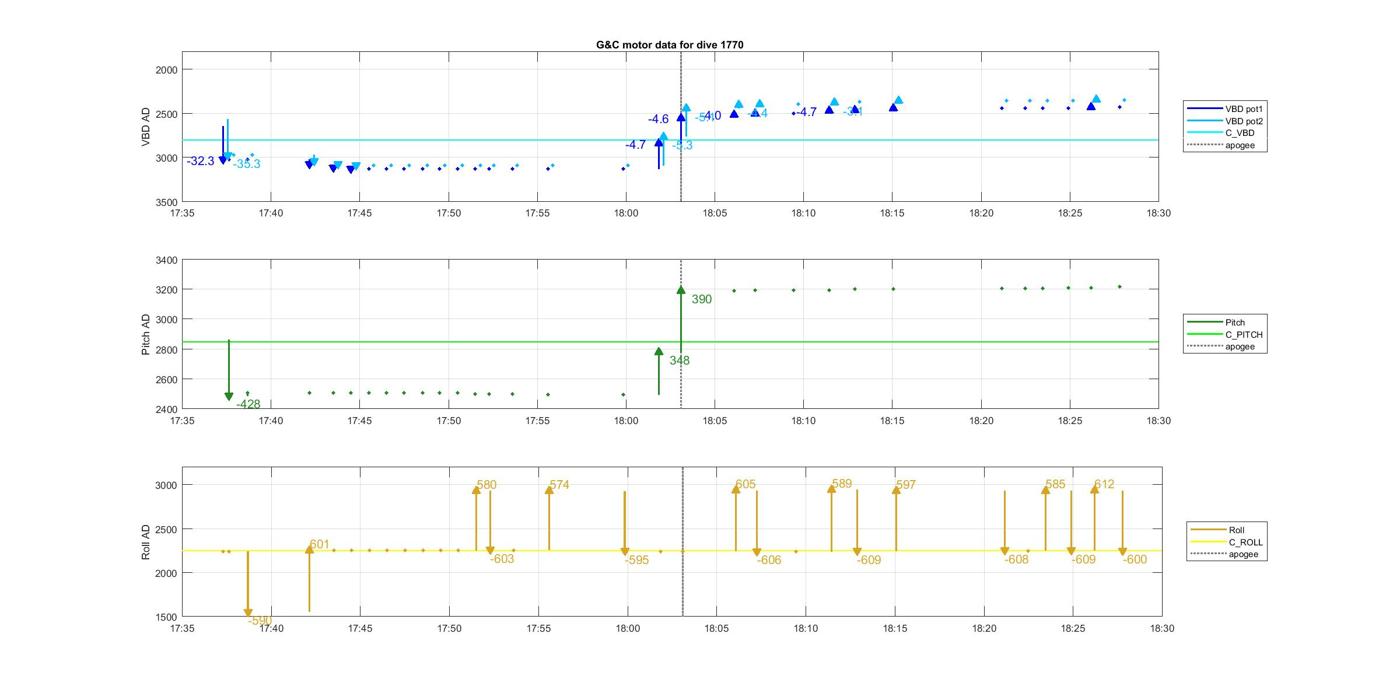
Task: Click "apogee" in the Roll legend
Action: click(1243, 555)
